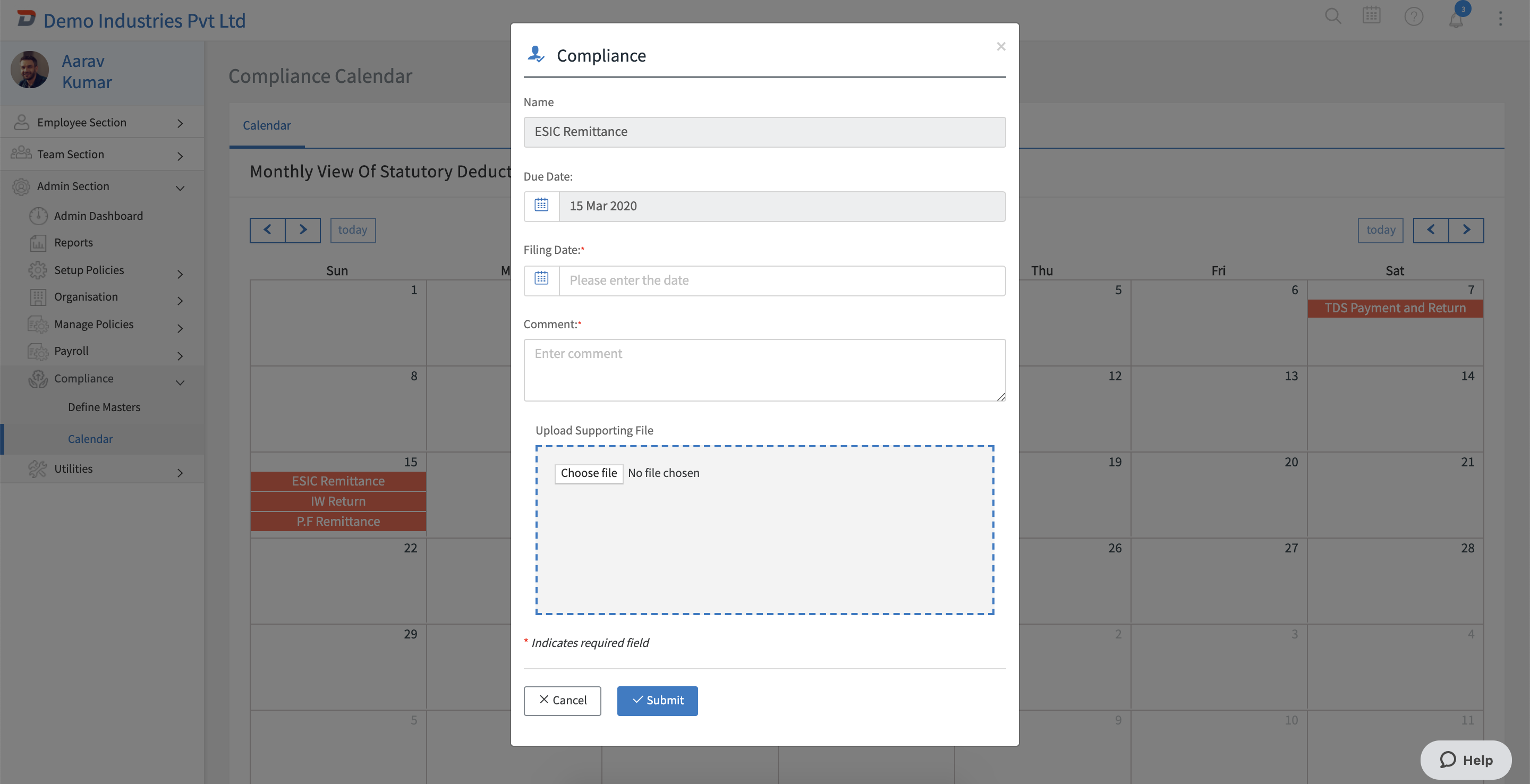Open the Help chat widget

point(1465,760)
